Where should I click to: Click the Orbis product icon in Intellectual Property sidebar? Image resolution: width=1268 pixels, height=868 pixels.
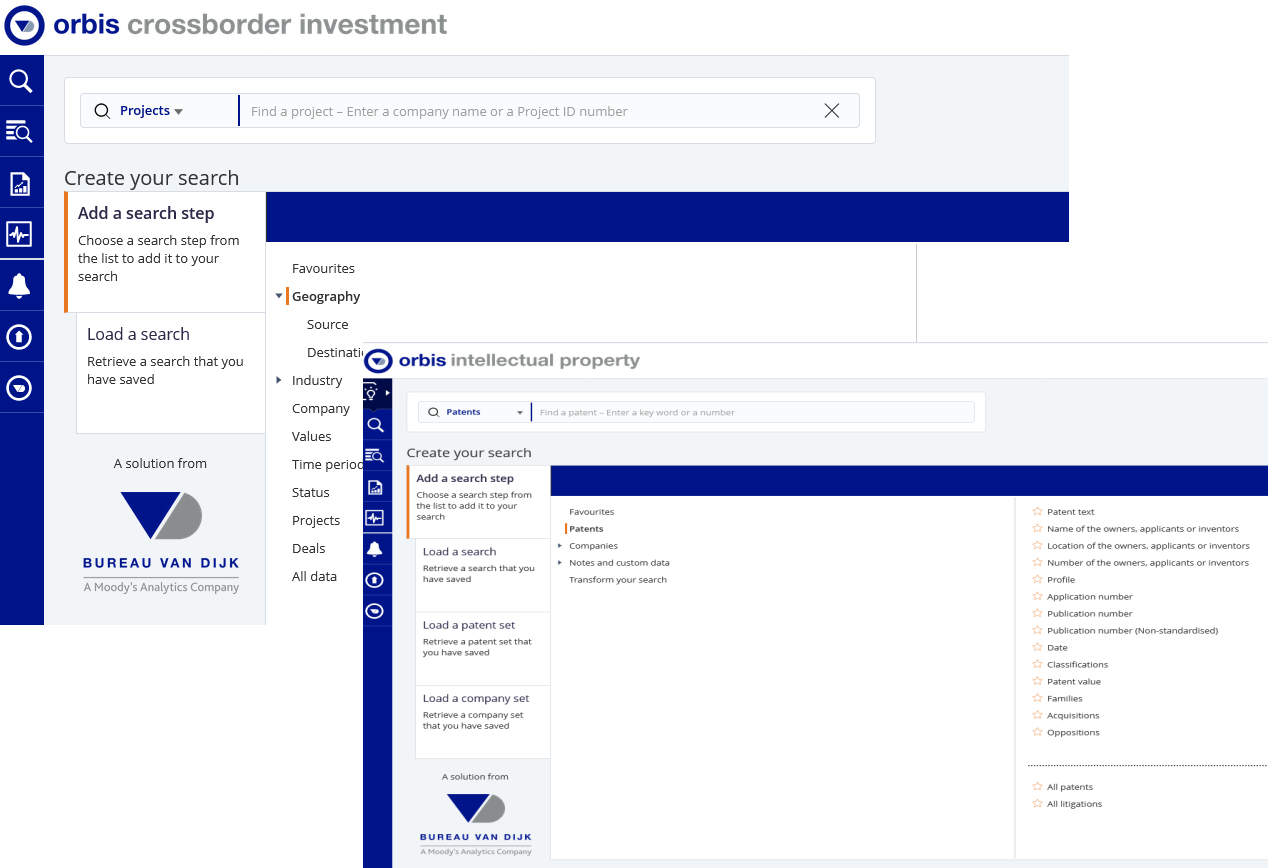(375, 610)
